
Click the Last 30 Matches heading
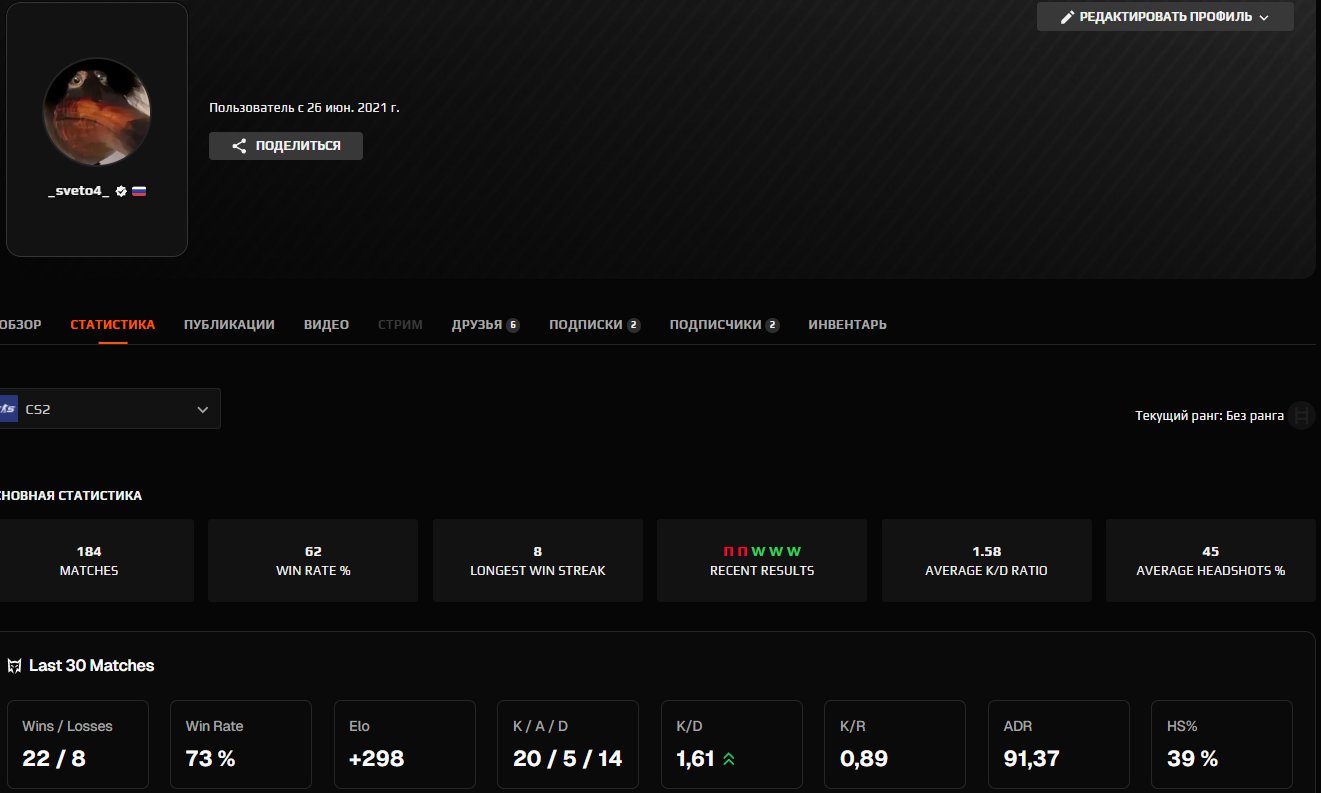point(92,666)
